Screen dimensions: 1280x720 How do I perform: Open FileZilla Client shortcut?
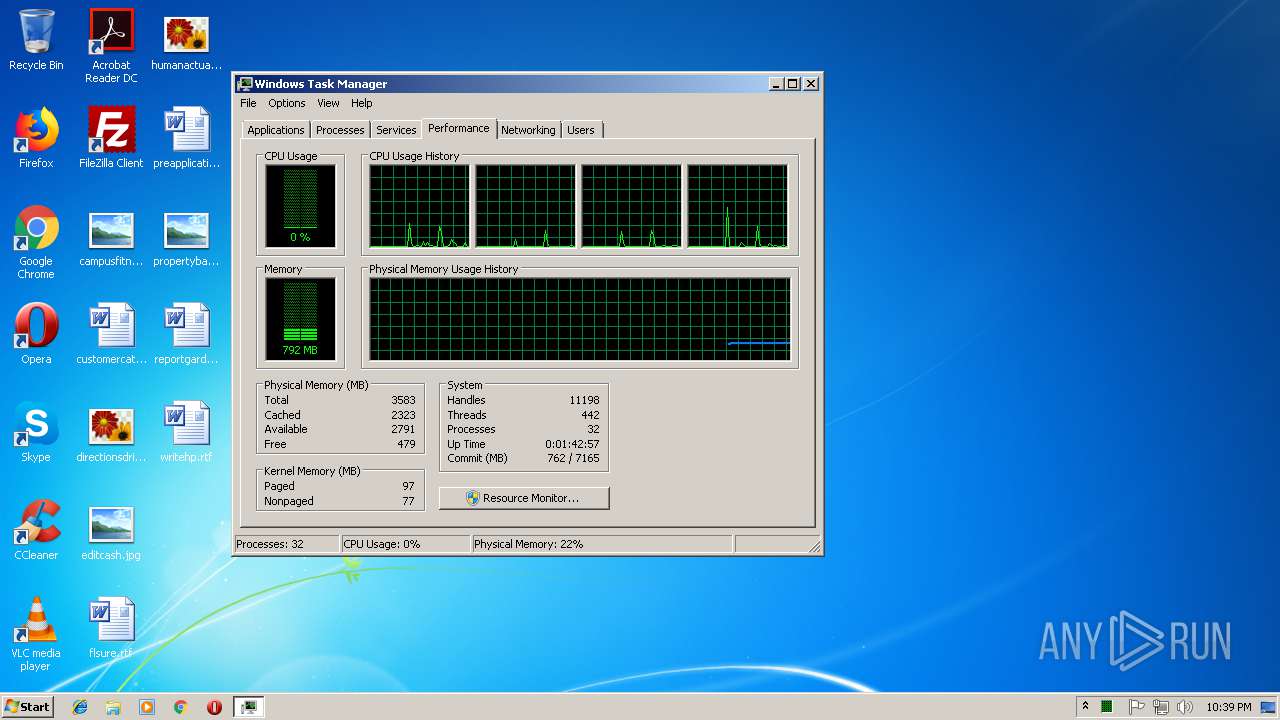(111, 139)
